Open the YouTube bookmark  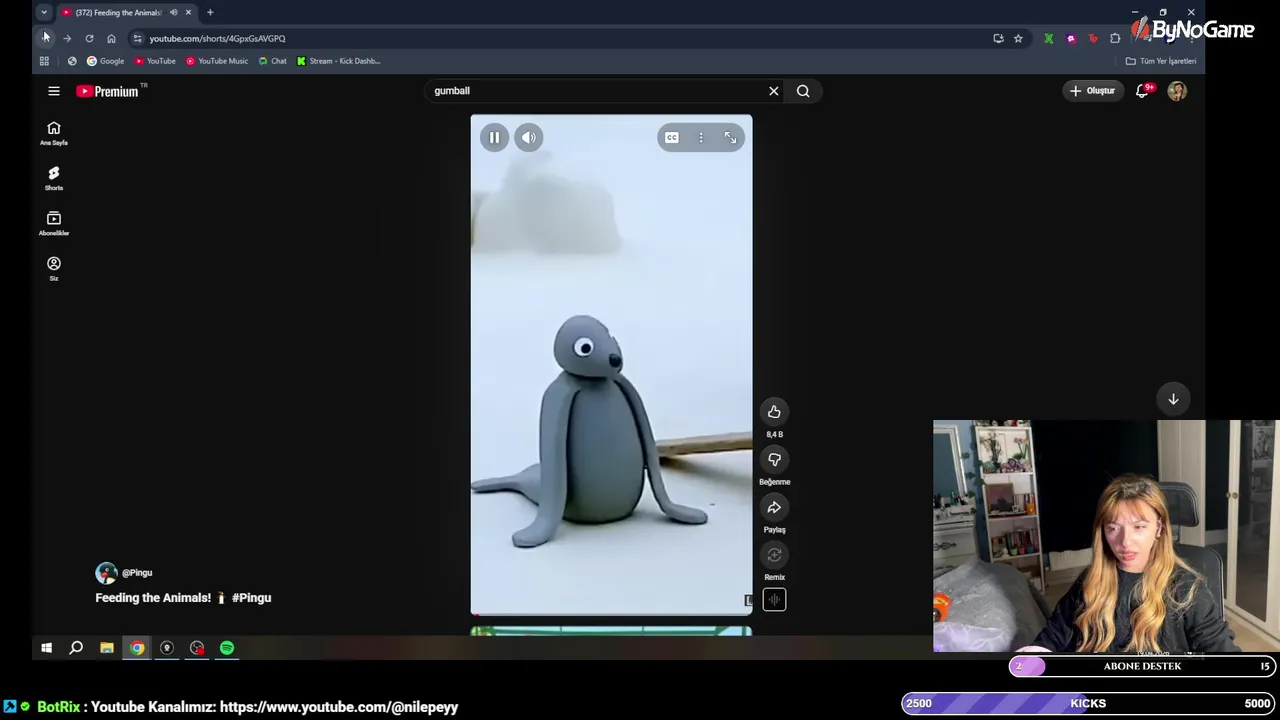click(155, 61)
